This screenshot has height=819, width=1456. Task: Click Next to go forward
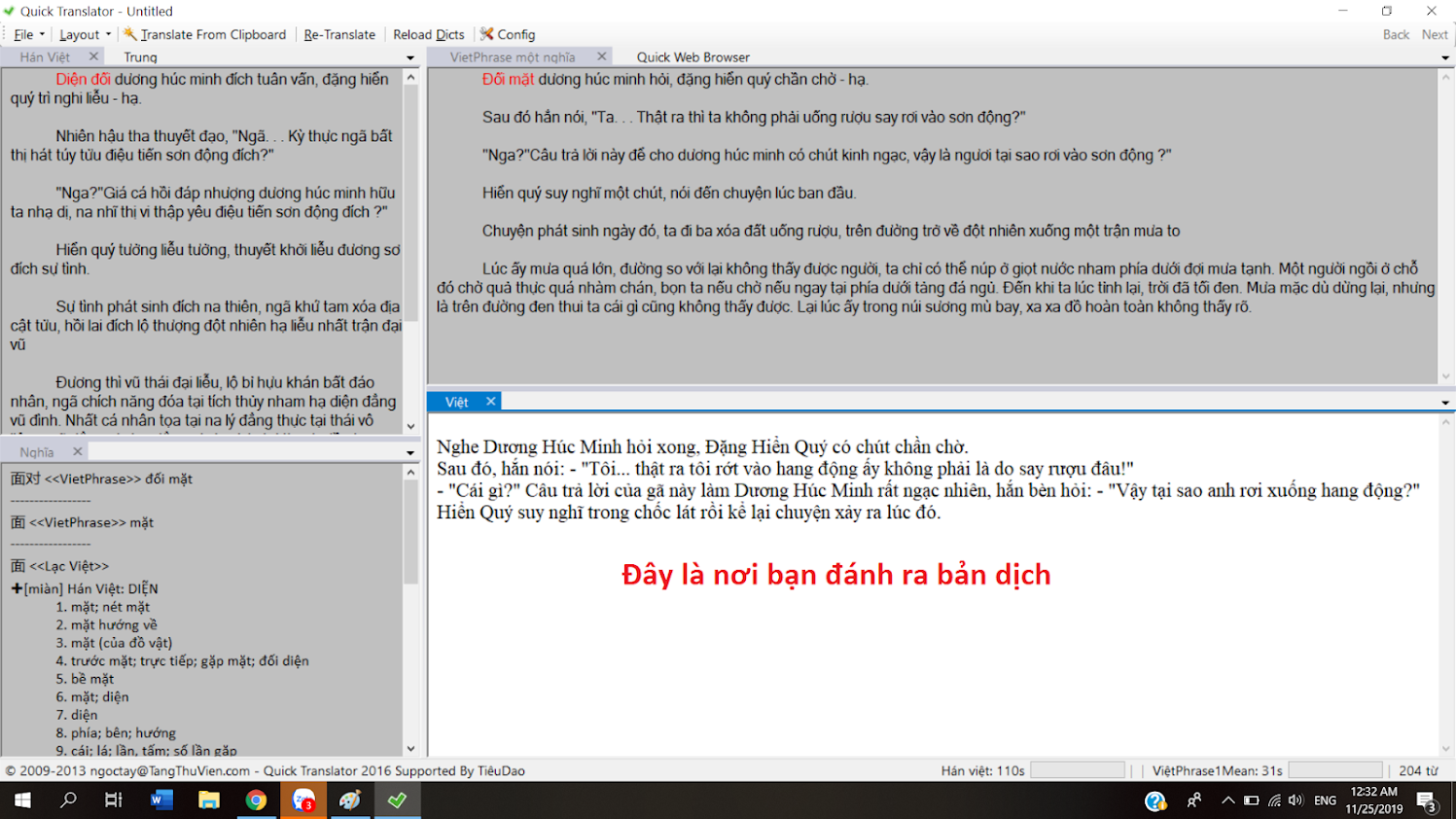click(1434, 34)
